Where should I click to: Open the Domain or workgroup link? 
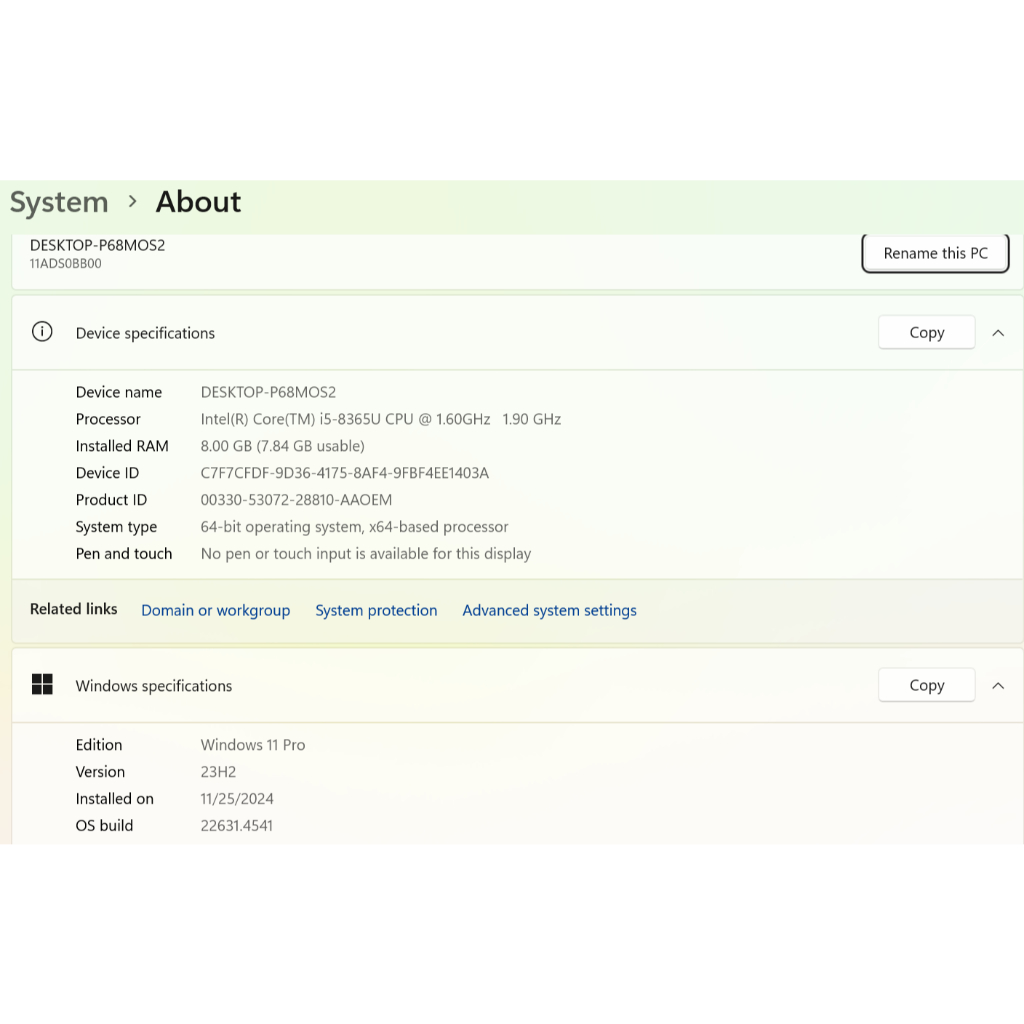(x=215, y=610)
